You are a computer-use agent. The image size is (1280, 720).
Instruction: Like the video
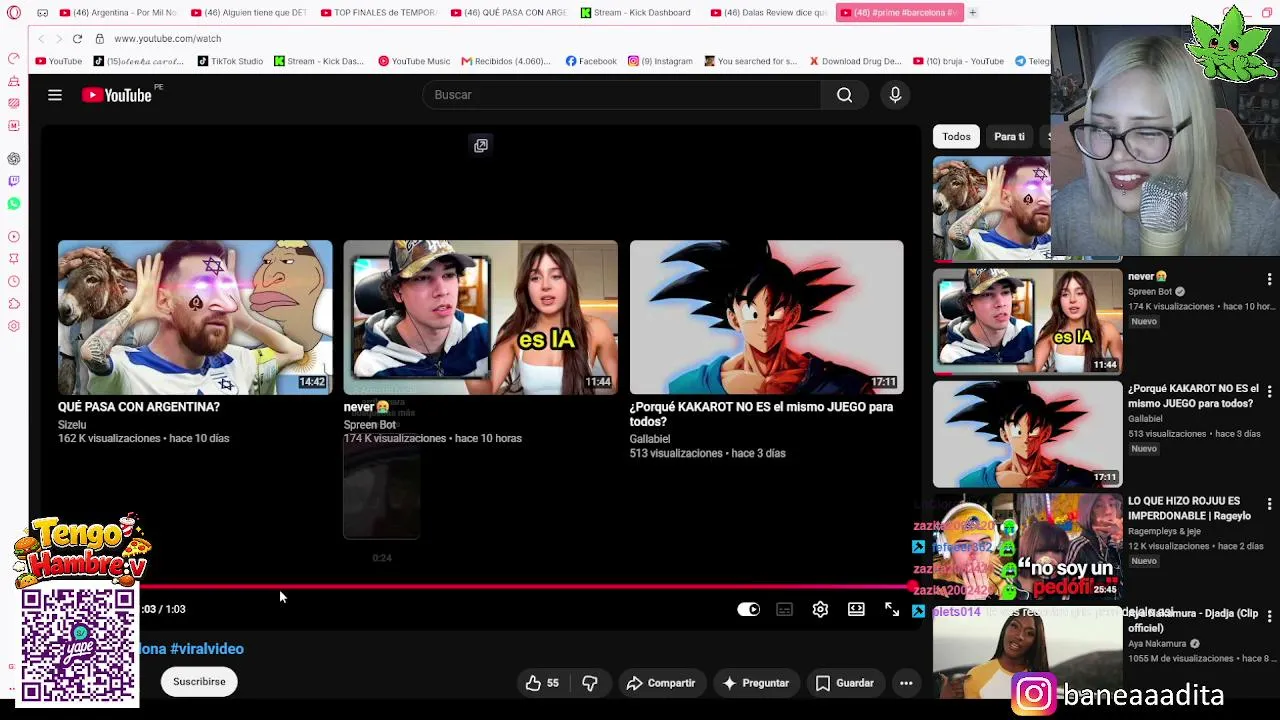point(543,683)
